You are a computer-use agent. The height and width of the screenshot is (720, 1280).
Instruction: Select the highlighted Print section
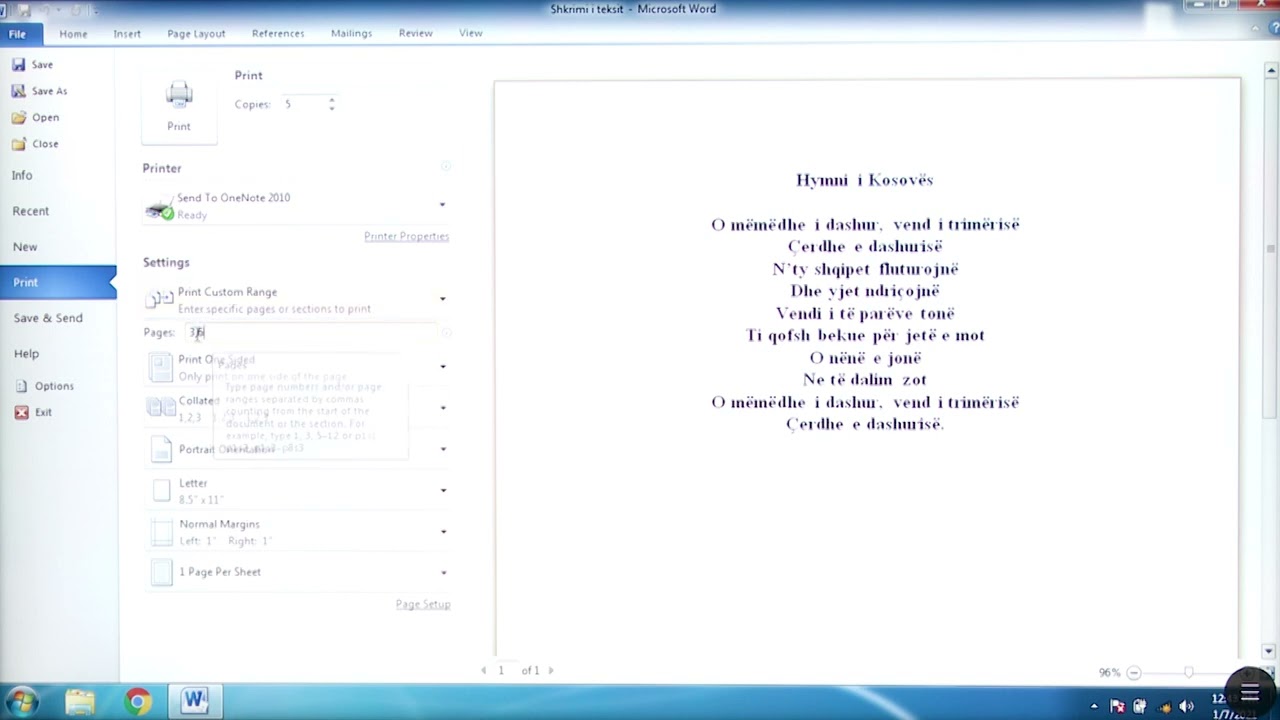tap(58, 282)
